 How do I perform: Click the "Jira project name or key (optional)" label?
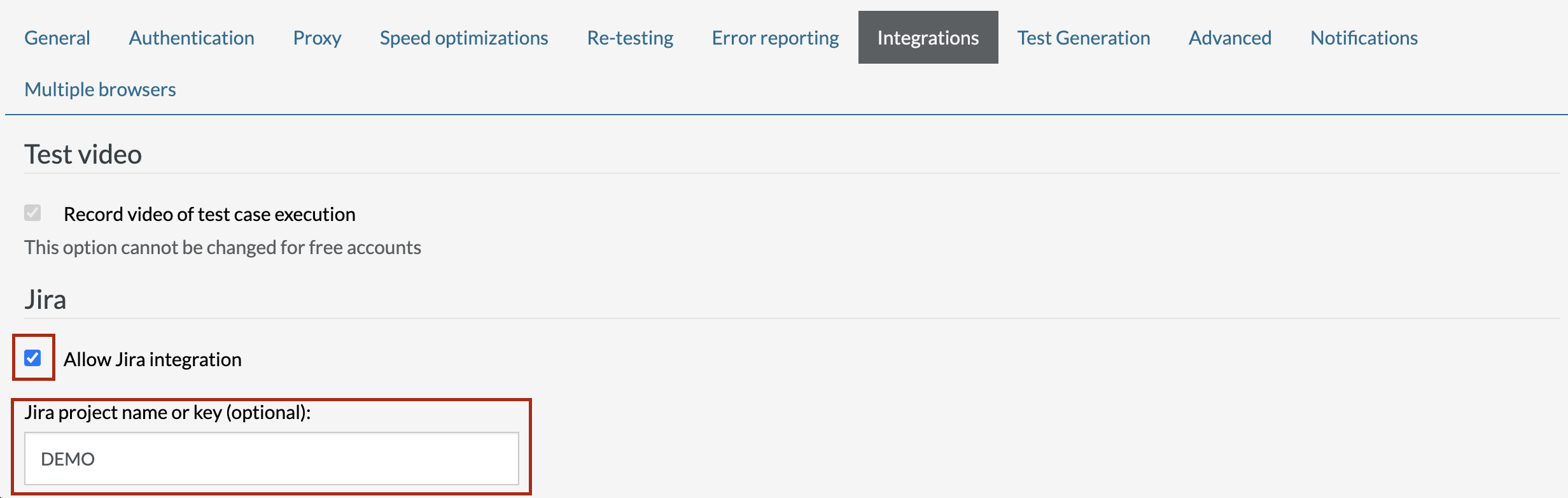click(167, 412)
